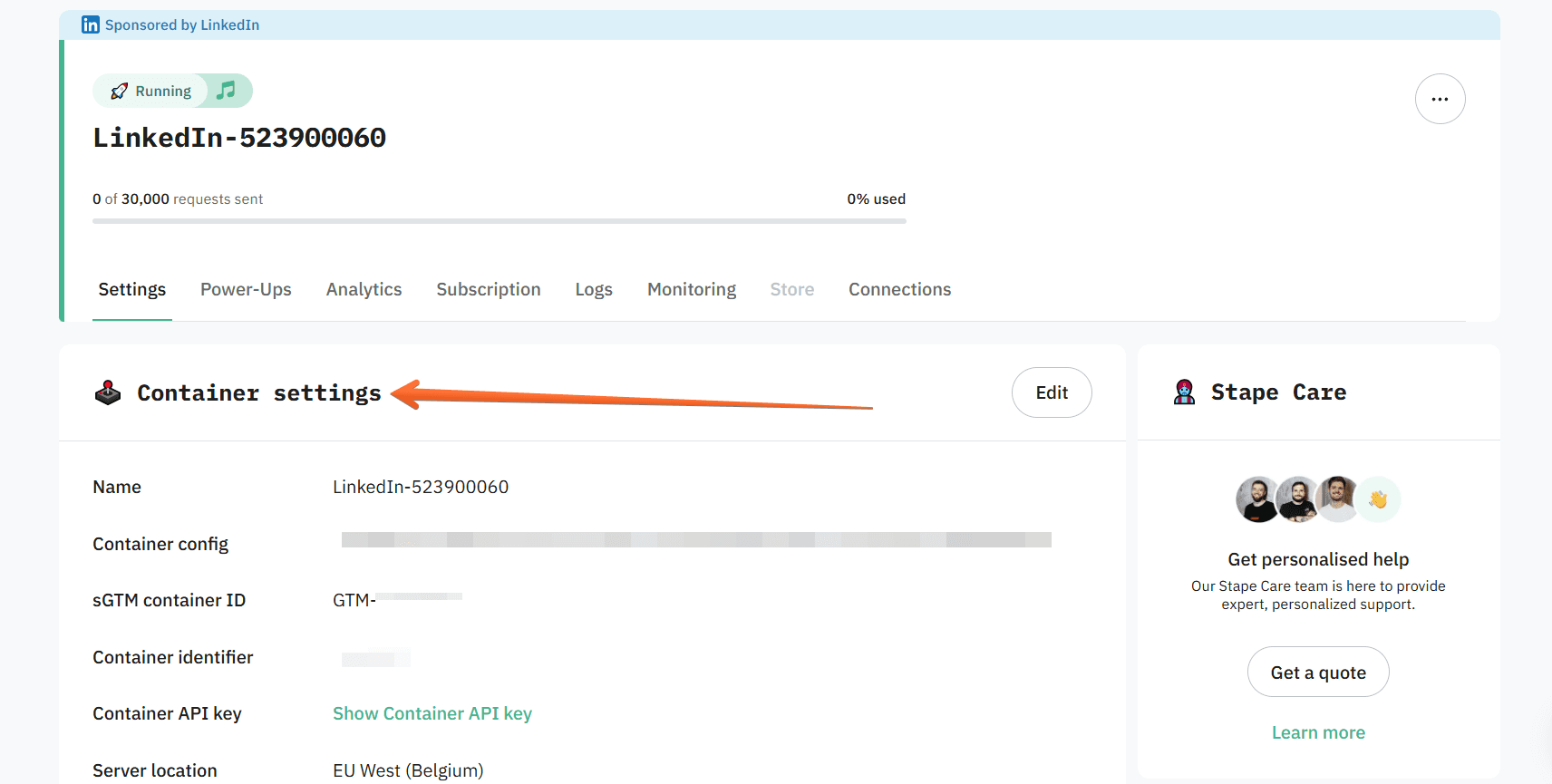Click the Container API key label

coord(167,713)
